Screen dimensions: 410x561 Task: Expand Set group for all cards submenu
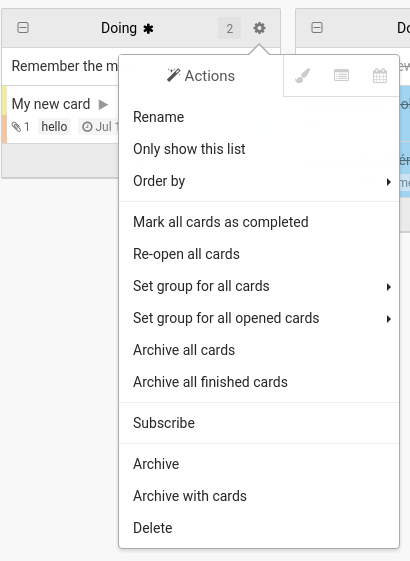coord(389,287)
